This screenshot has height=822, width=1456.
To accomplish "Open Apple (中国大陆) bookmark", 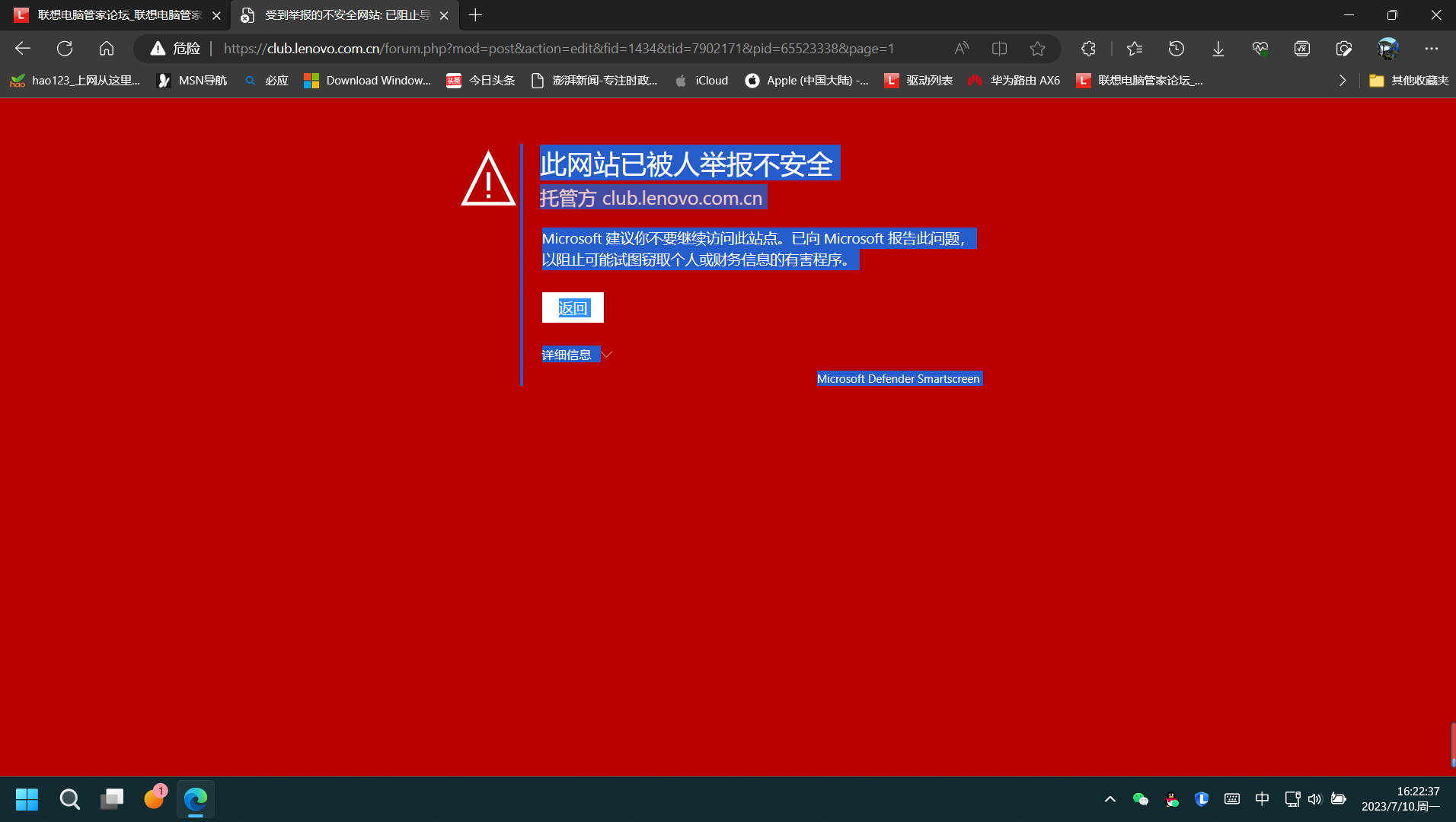I will [806, 81].
